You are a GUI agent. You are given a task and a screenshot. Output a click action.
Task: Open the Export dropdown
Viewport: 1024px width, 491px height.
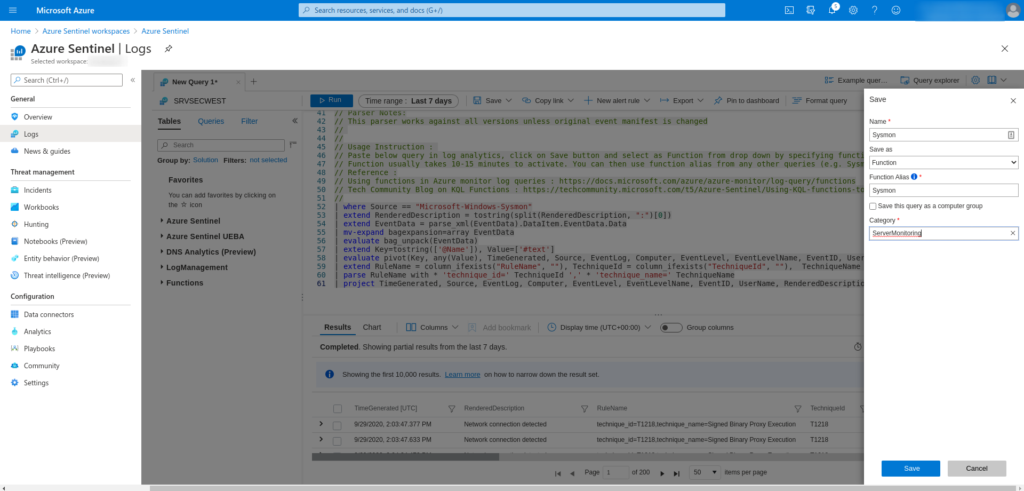click(682, 101)
